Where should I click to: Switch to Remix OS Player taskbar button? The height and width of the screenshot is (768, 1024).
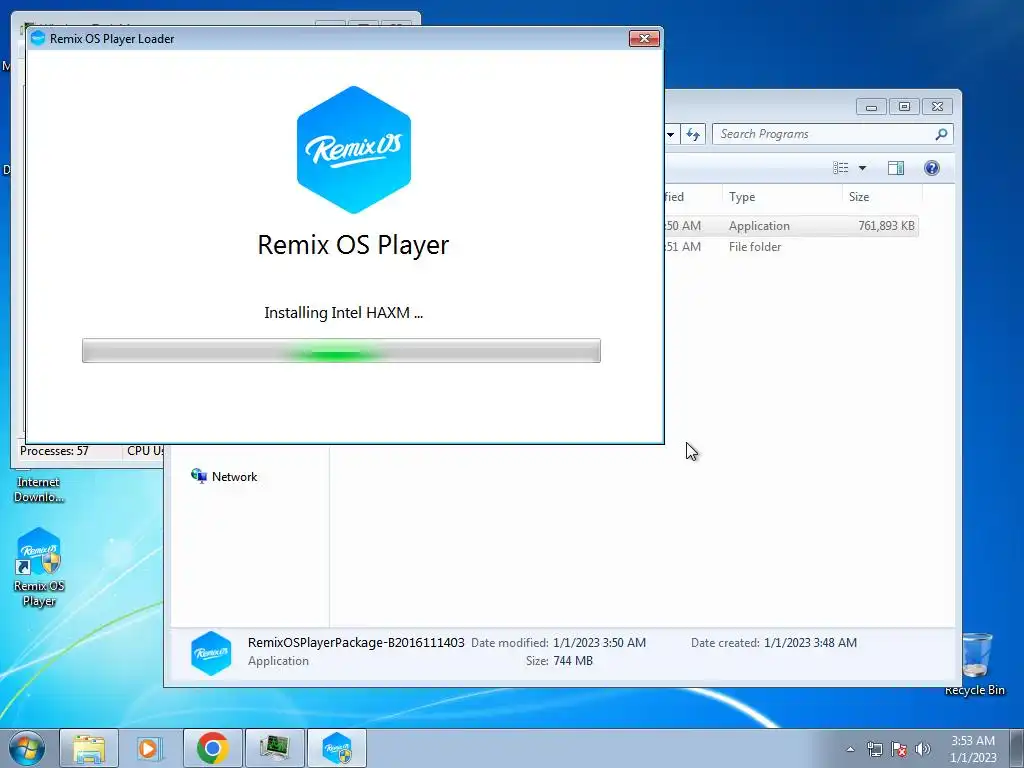tap(336, 748)
